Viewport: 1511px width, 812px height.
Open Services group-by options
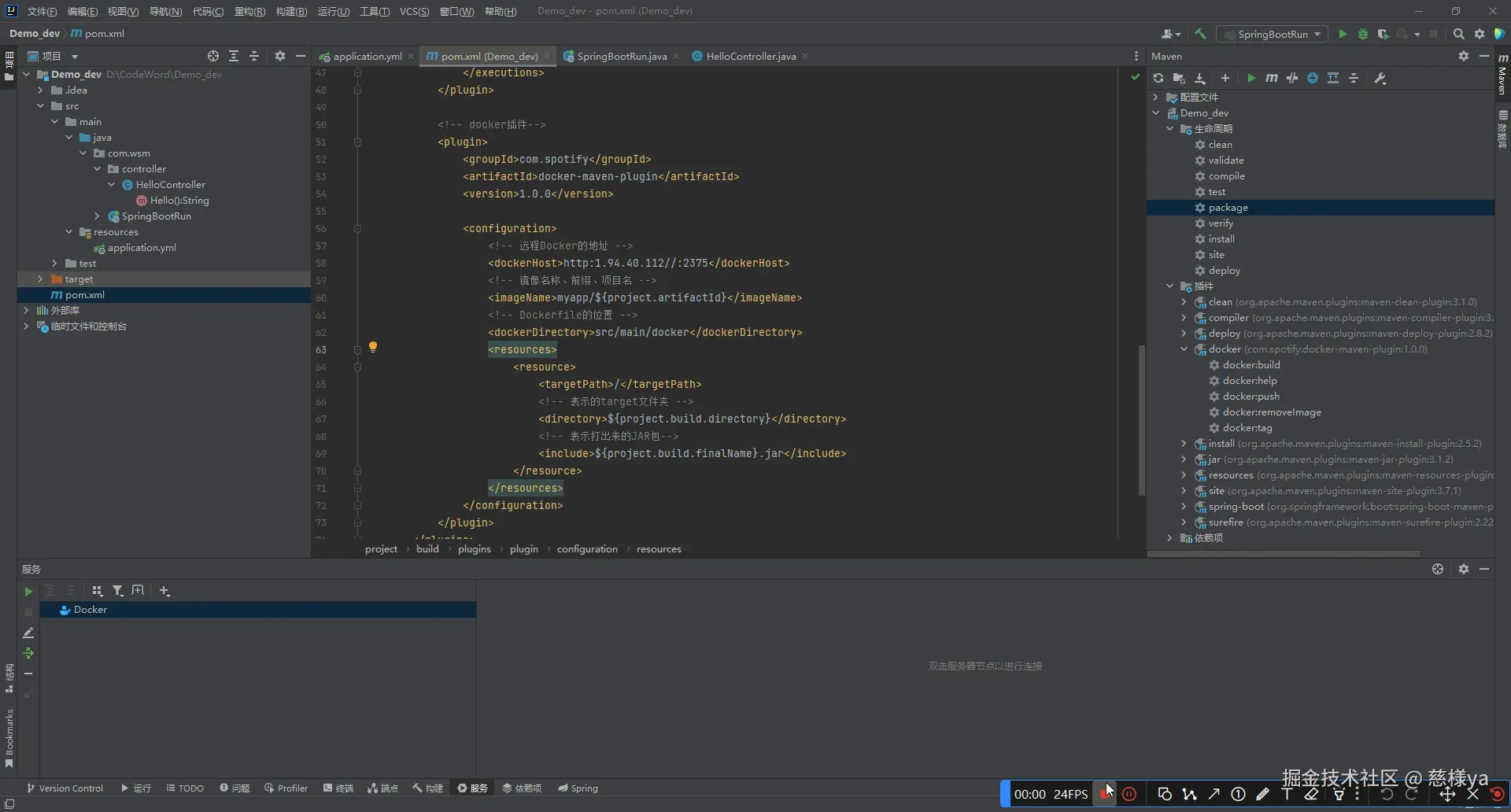point(97,590)
